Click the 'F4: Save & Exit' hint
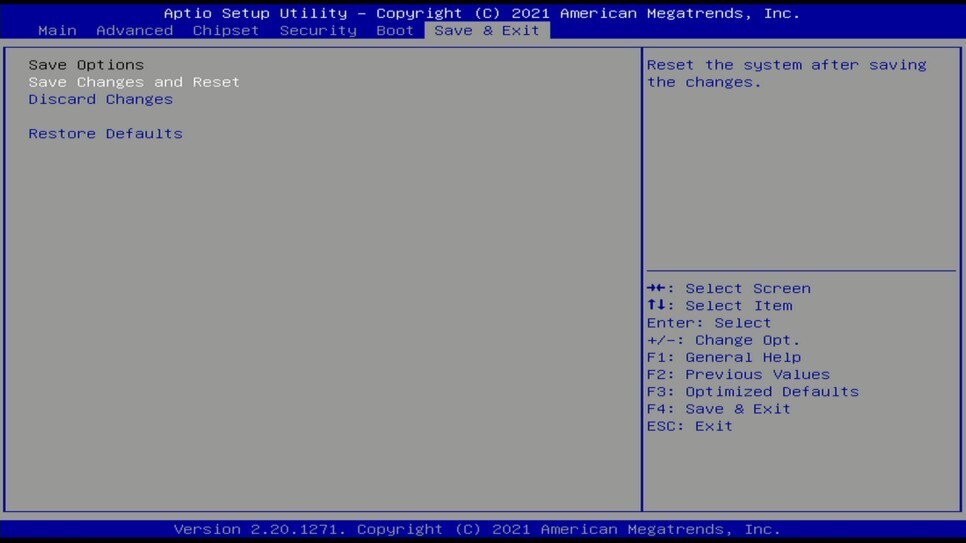This screenshot has width=966, height=543. pyautogui.click(x=718, y=409)
